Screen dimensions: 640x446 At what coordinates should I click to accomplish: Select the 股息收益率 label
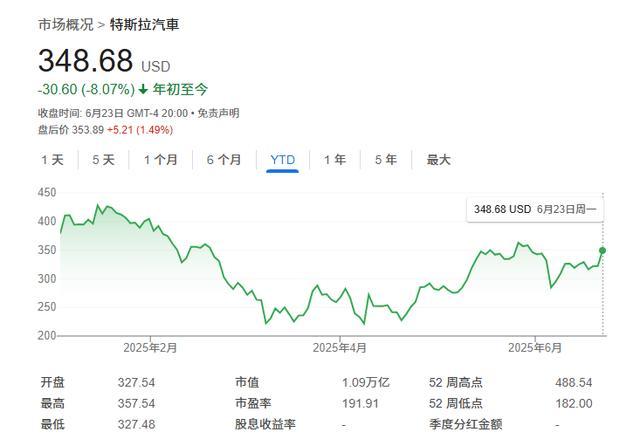(x=265, y=424)
